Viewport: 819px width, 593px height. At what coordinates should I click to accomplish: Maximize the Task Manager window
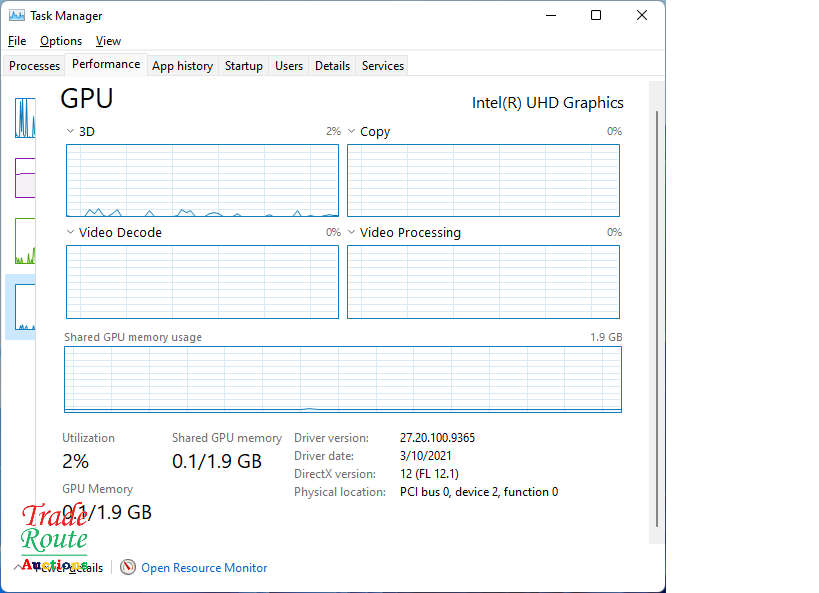tap(596, 16)
